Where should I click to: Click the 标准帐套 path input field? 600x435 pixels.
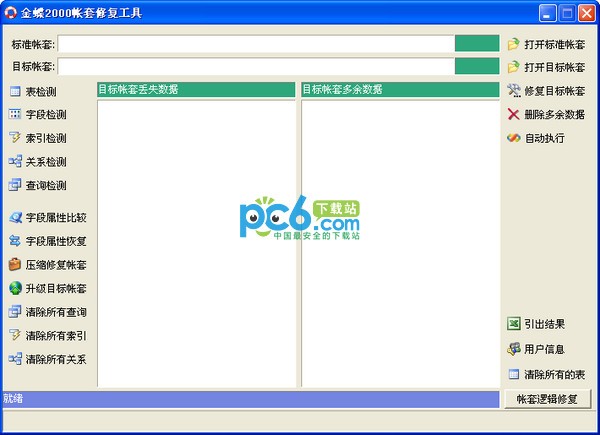[256, 44]
